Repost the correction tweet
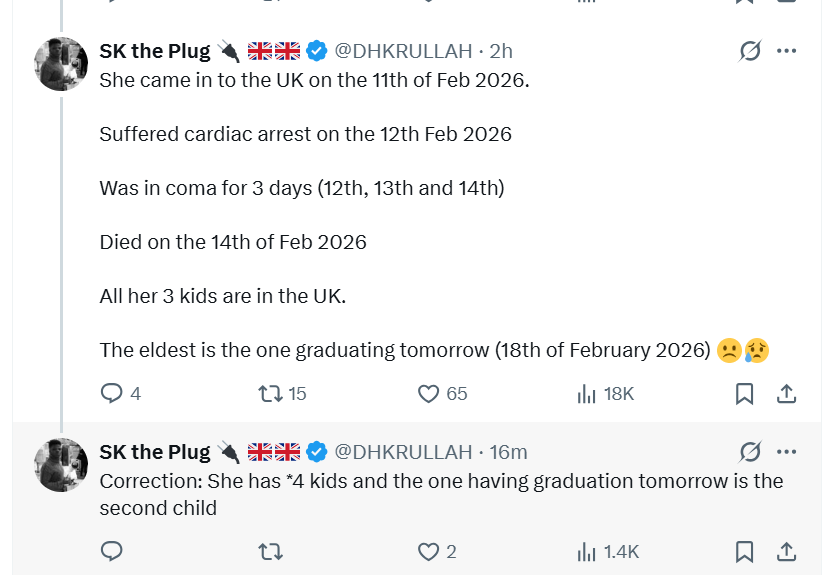 tap(270, 551)
